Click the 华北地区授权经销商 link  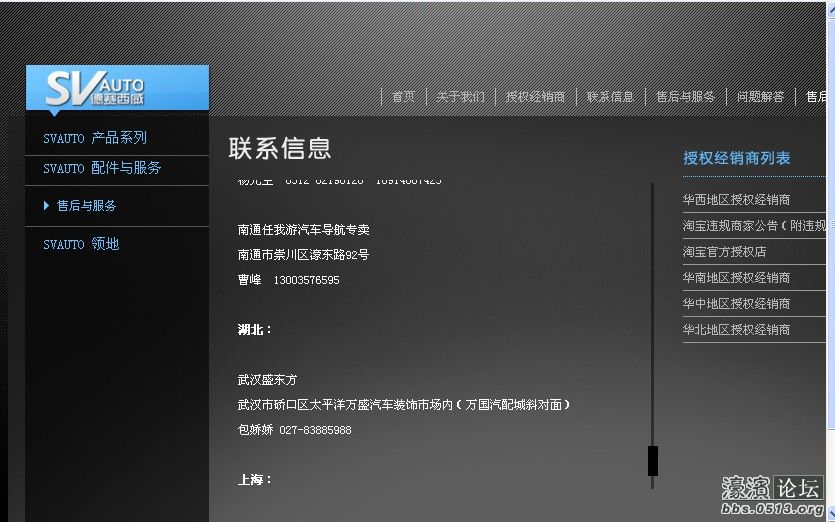click(x=736, y=330)
